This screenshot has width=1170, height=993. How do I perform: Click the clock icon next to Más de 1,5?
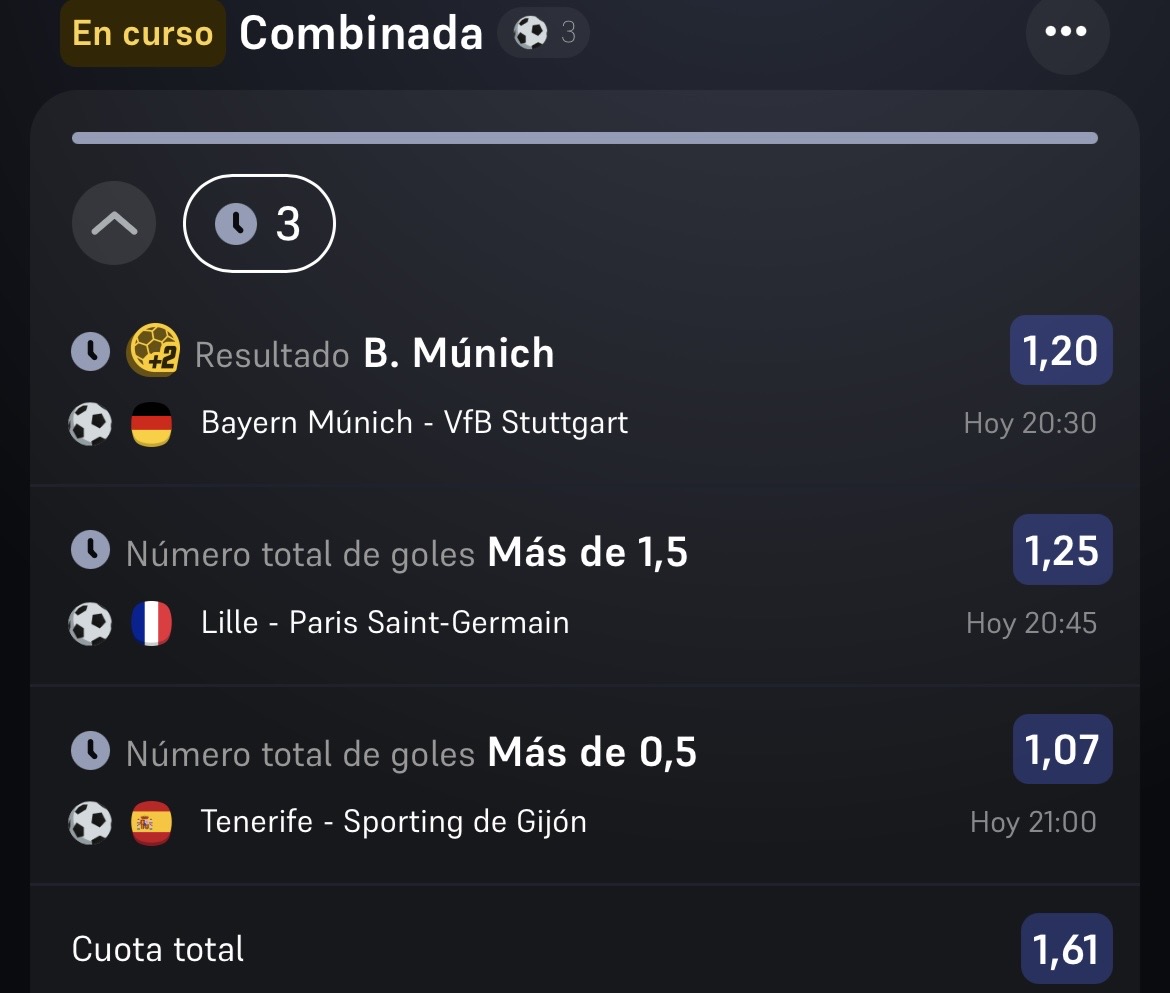(90, 550)
